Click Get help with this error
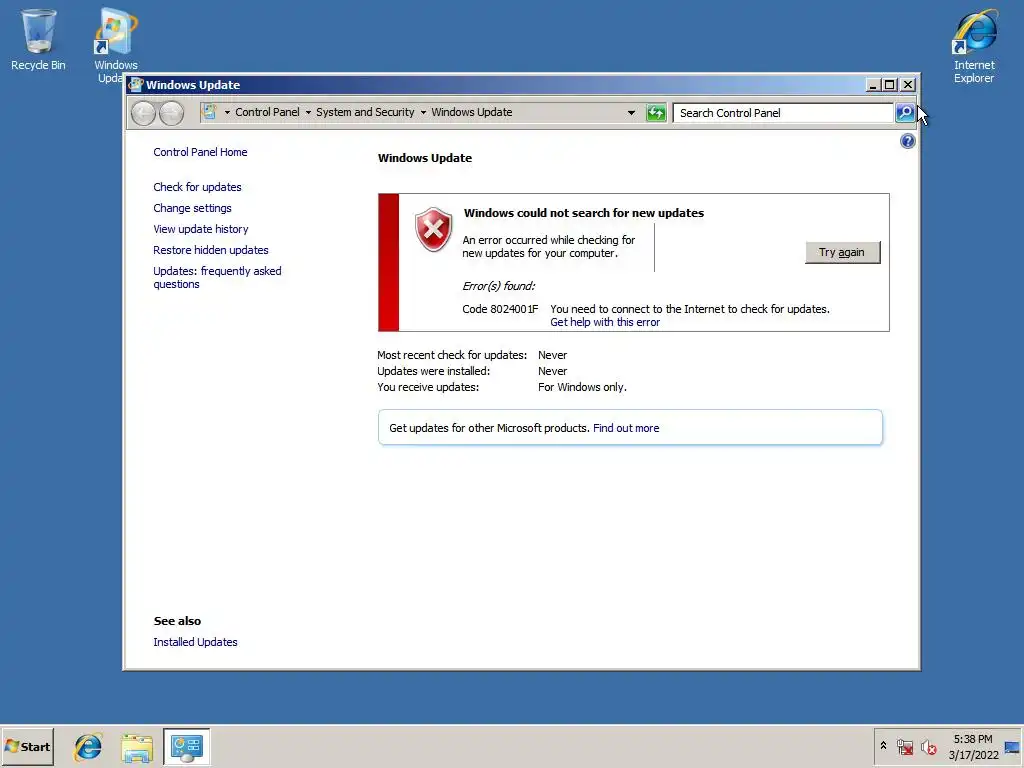The height and width of the screenshot is (768, 1024). [605, 322]
